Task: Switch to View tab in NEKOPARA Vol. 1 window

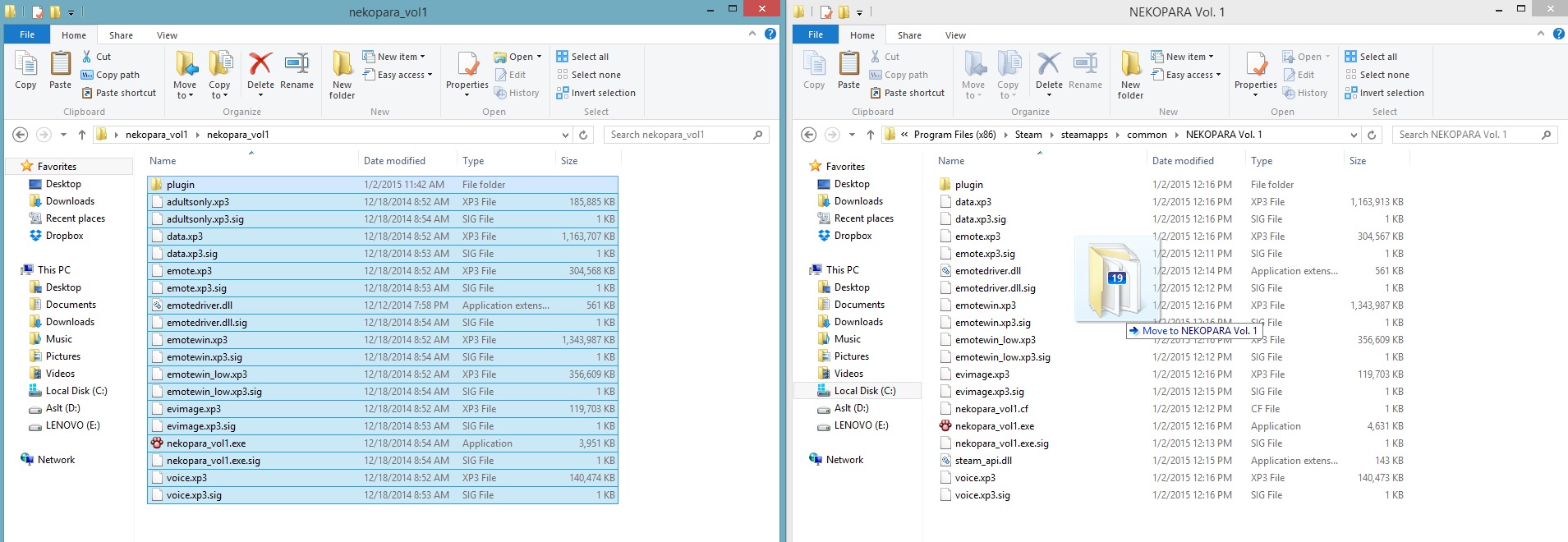Action: tap(956, 35)
